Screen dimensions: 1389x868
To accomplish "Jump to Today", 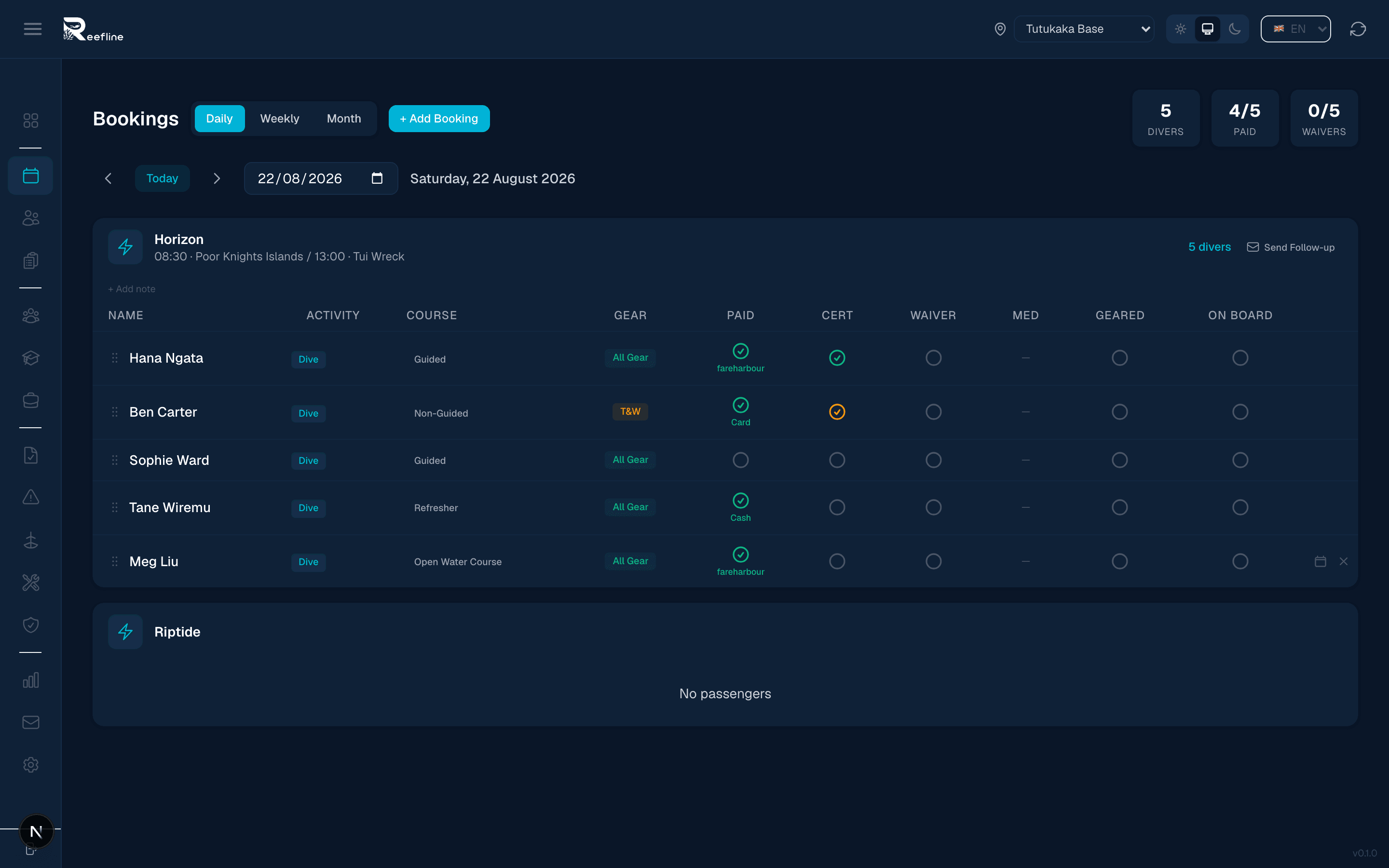I will click(163, 178).
